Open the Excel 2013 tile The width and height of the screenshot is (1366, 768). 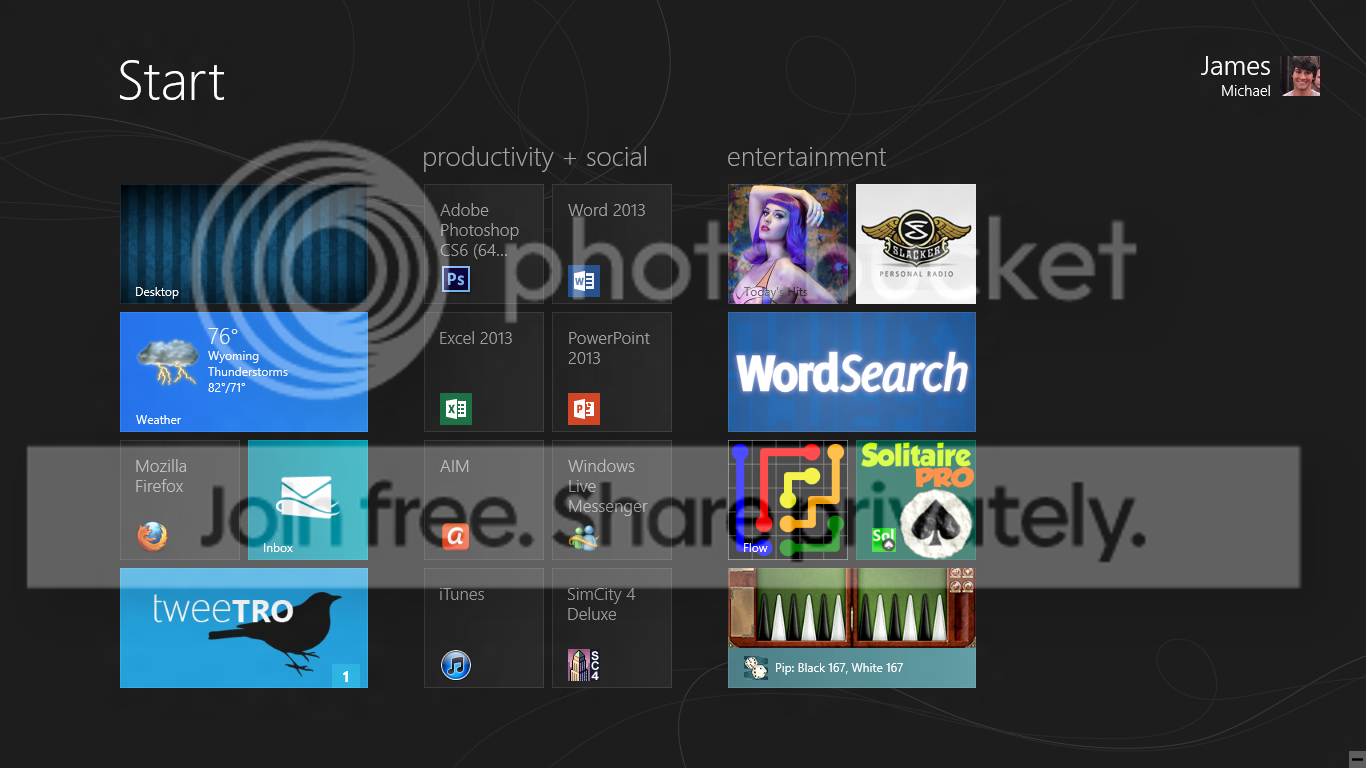pos(484,372)
